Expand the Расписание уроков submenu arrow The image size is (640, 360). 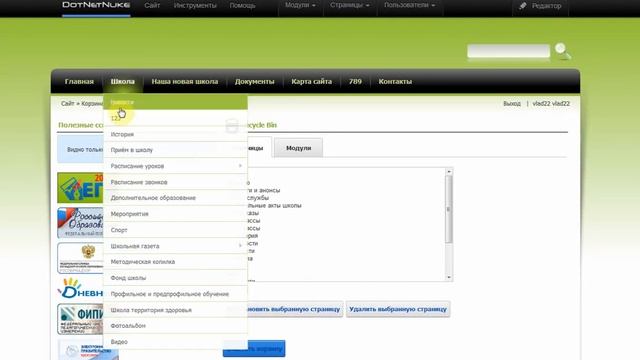click(240, 166)
